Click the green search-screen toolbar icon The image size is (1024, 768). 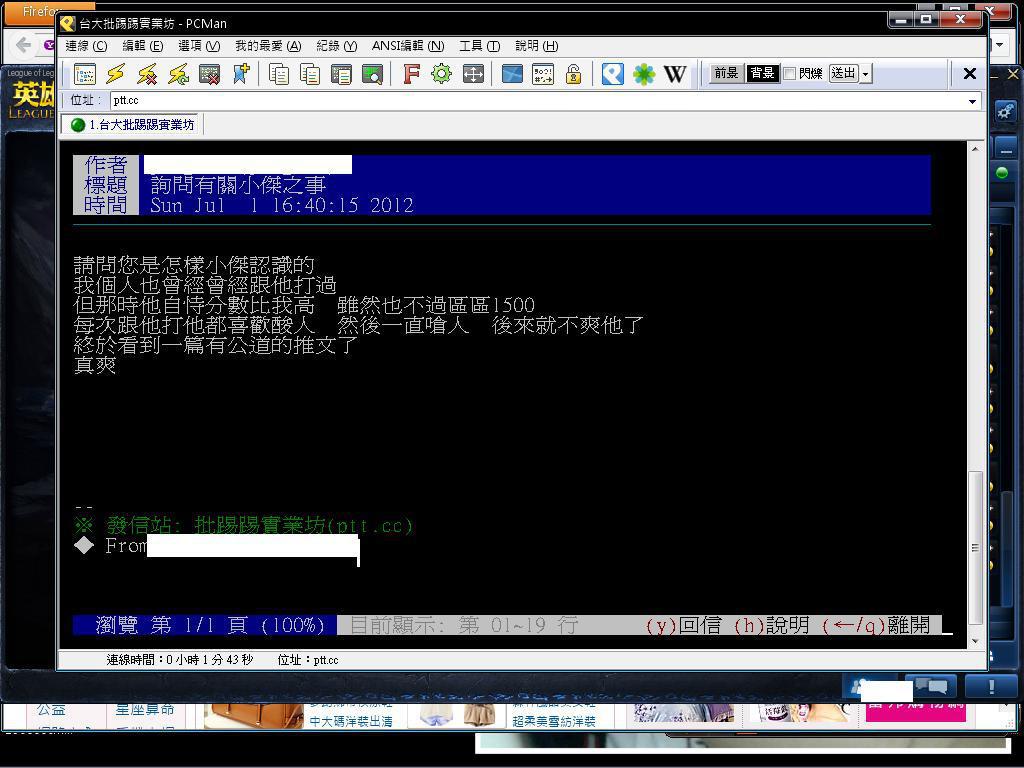coord(372,74)
